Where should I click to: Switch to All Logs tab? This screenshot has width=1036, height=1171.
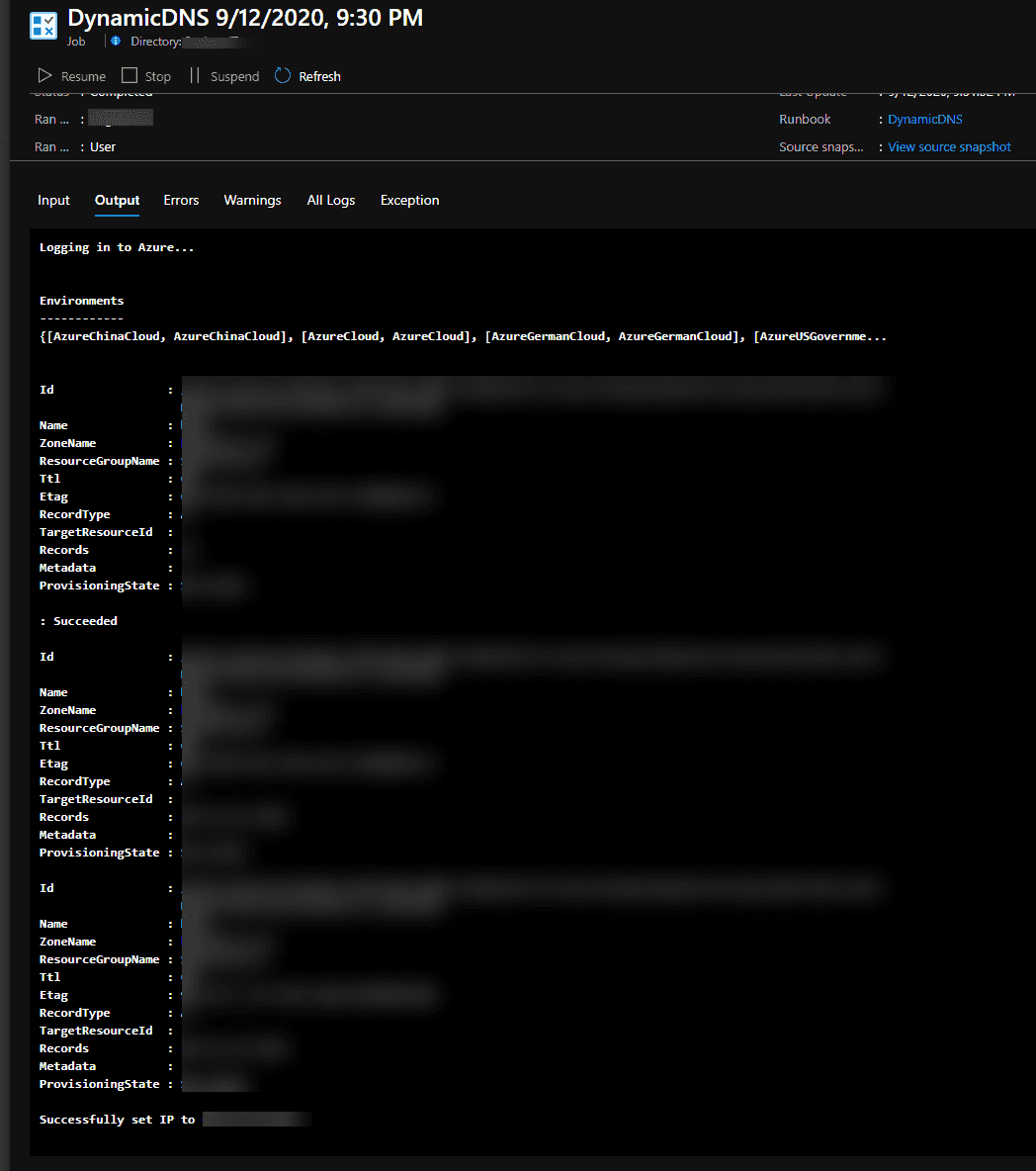pyautogui.click(x=330, y=200)
